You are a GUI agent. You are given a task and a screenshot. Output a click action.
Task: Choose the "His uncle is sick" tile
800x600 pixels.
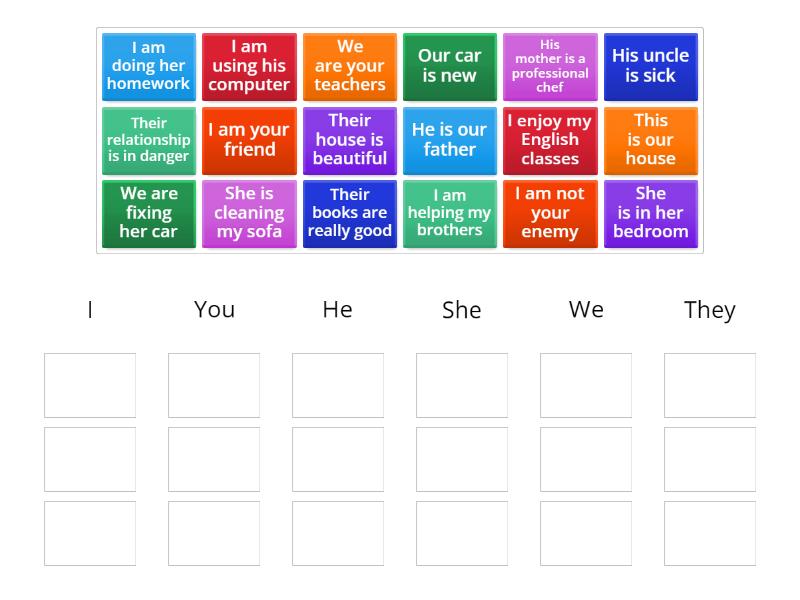tap(650, 67)
